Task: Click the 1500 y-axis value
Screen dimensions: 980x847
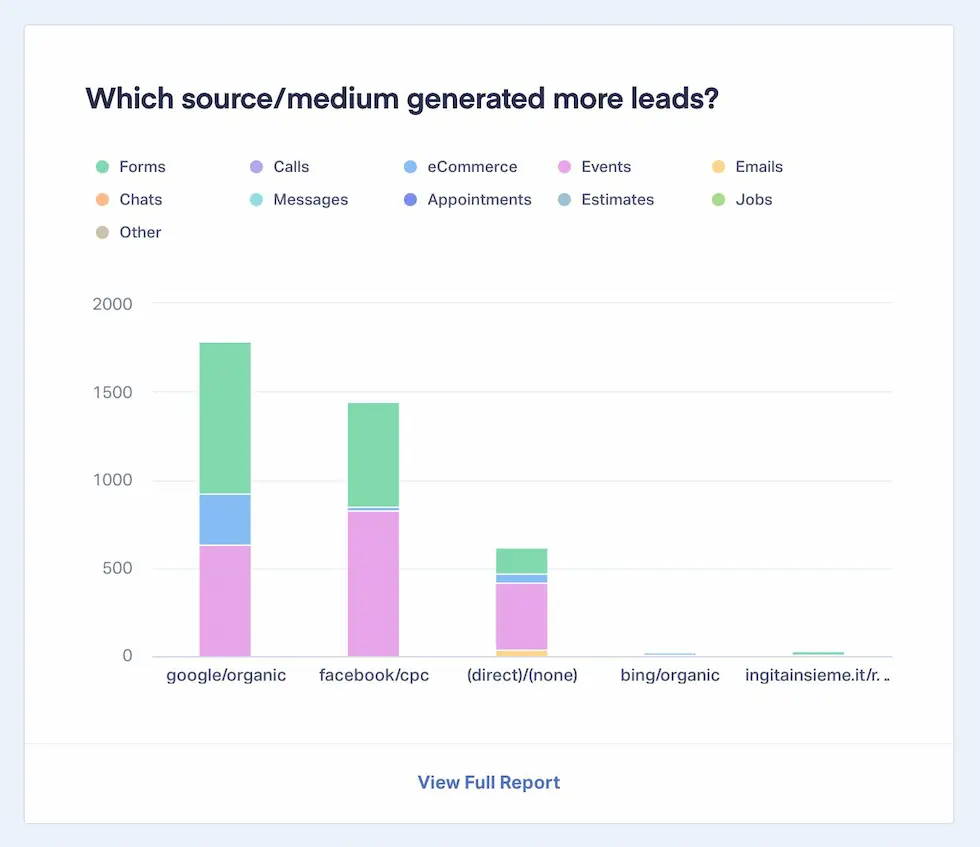Action: [112, 393]
